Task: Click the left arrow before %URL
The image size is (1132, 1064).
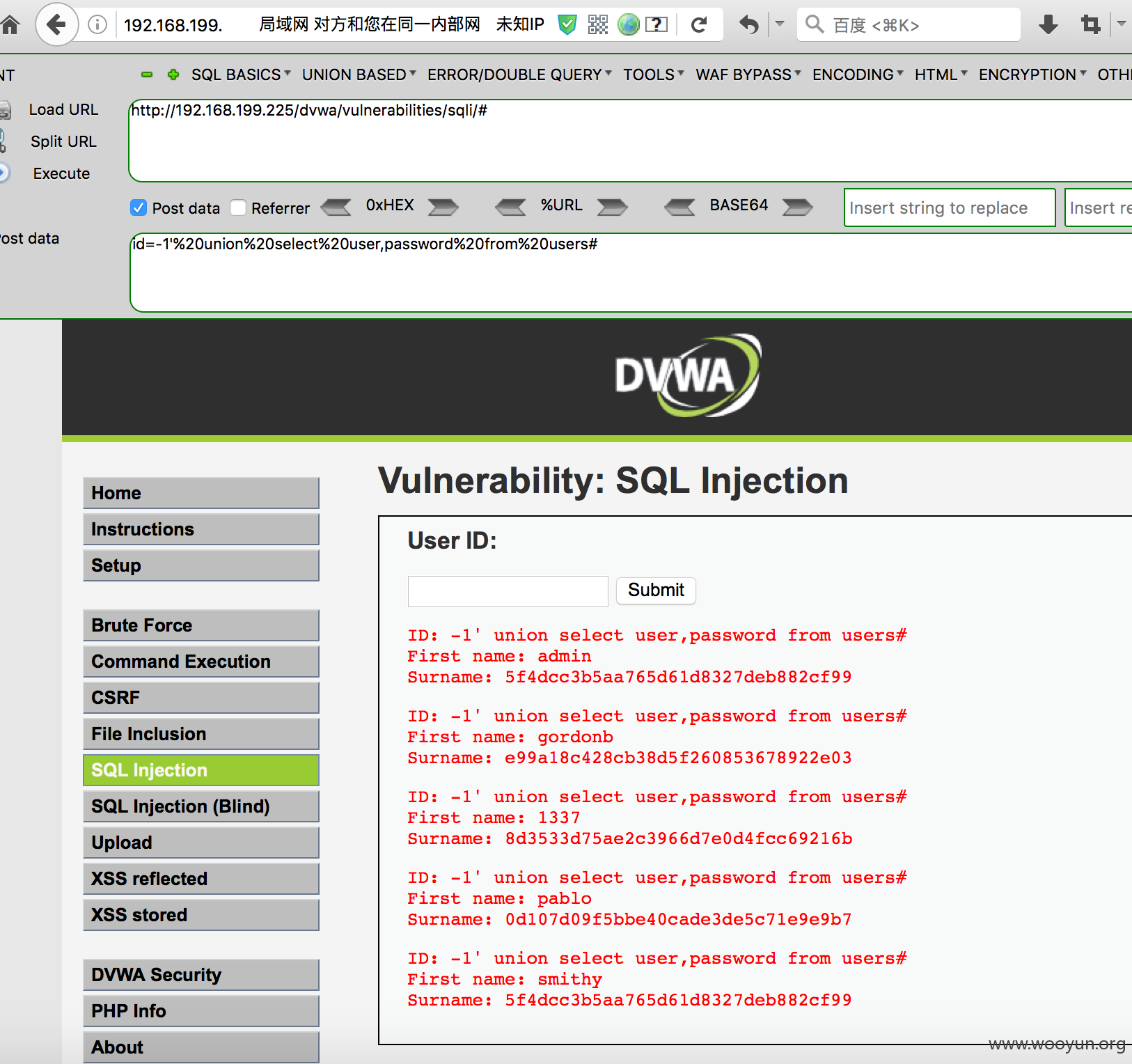Action: point(510,207)
